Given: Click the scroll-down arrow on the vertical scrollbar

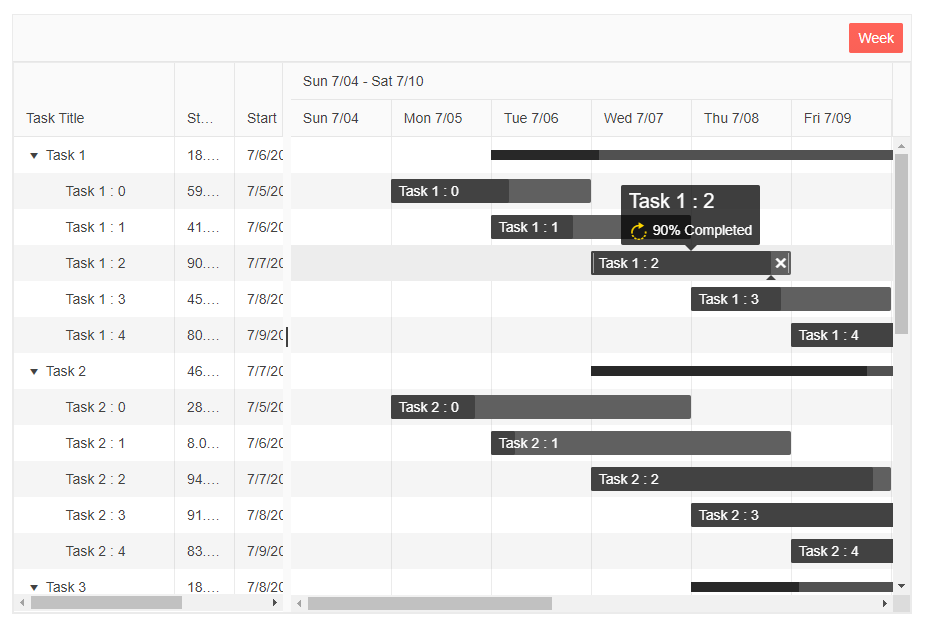Looking at the screenshot, I should coord(903,588).
